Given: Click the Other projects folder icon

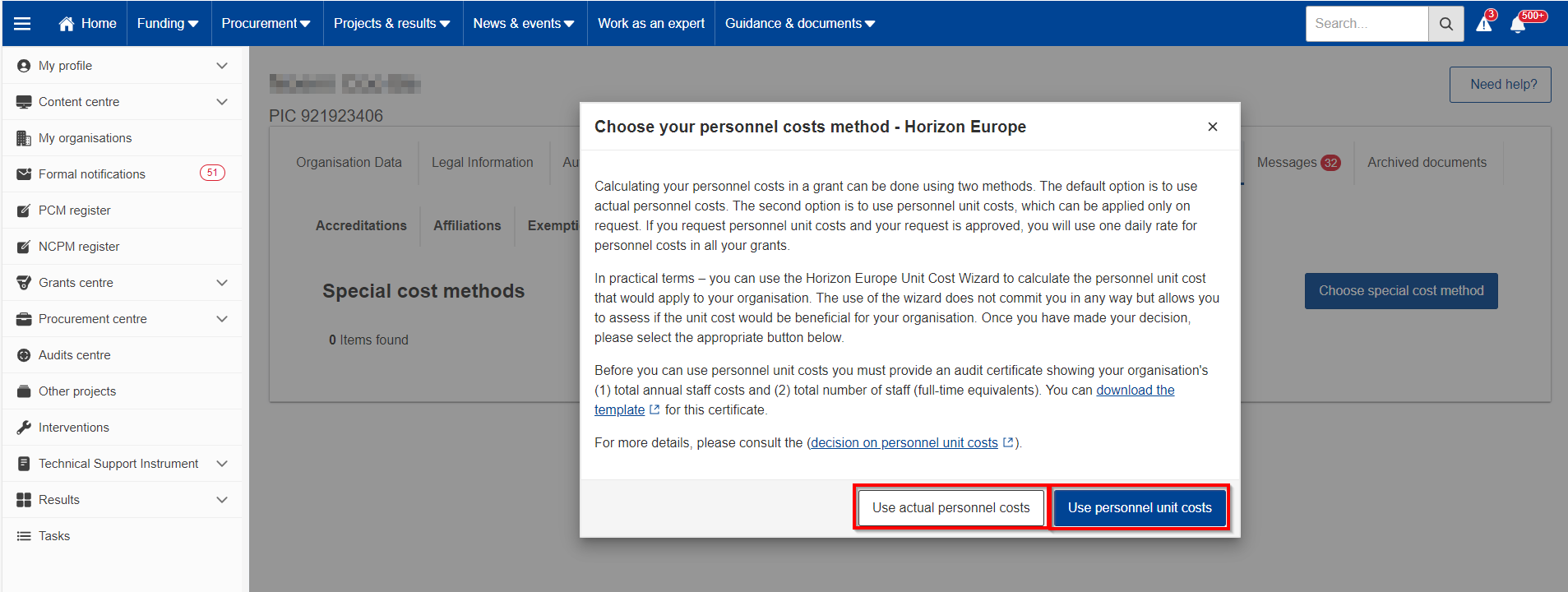Looking at the screenshot, I should click(24, 391).
